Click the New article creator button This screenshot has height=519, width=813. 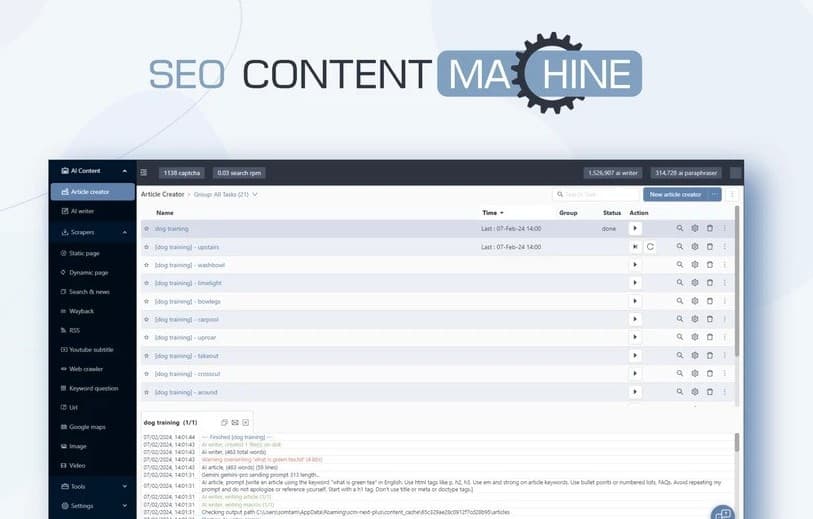pyautogui.click(x=676, y=194)
